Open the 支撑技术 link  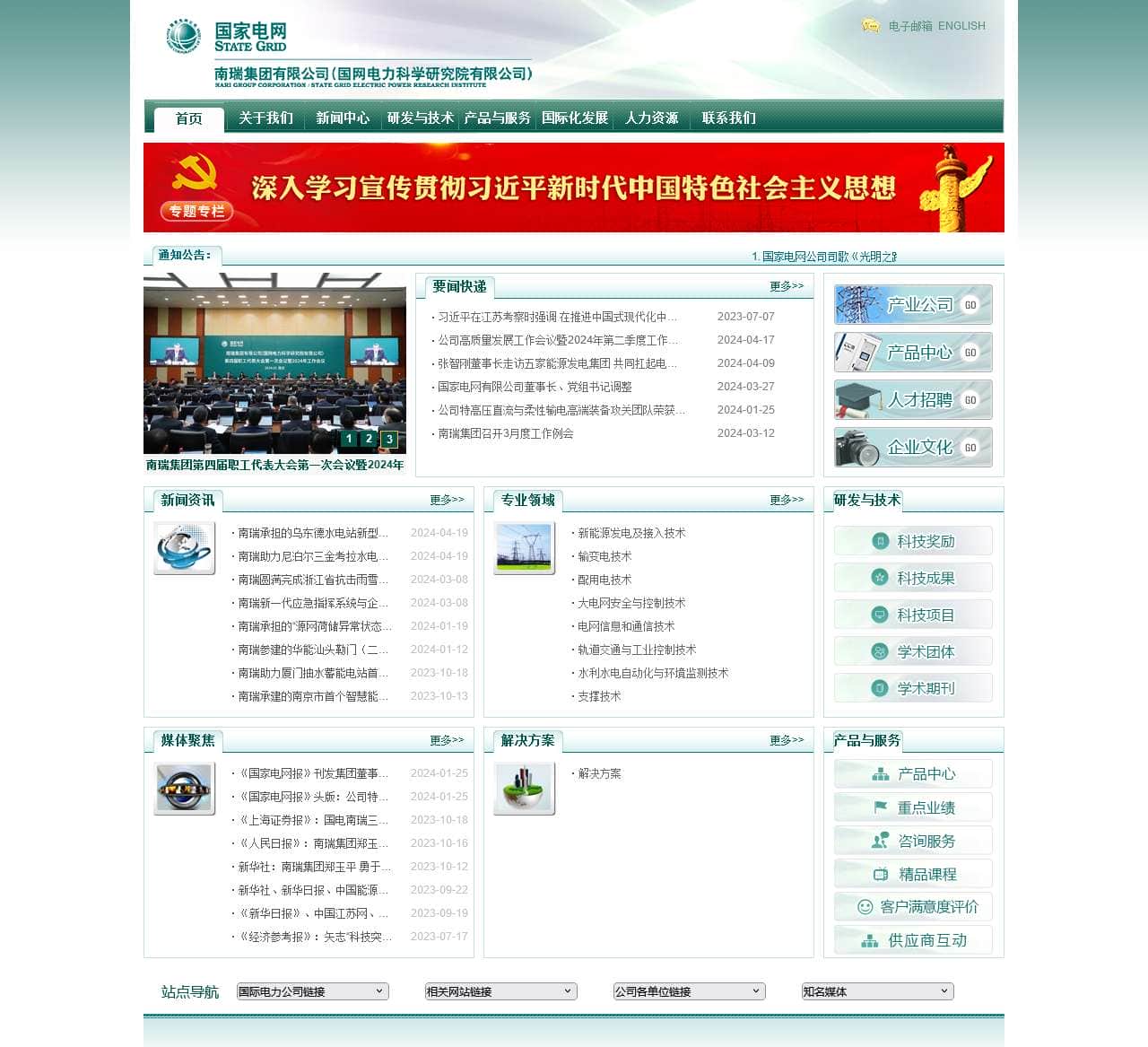point(599,696)
